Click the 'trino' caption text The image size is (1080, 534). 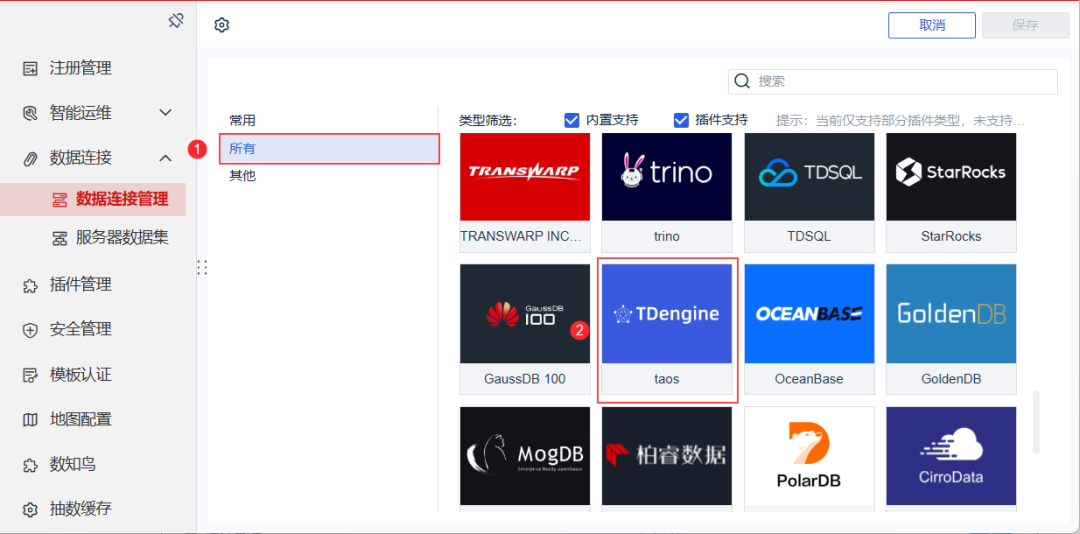click(667, 236)
